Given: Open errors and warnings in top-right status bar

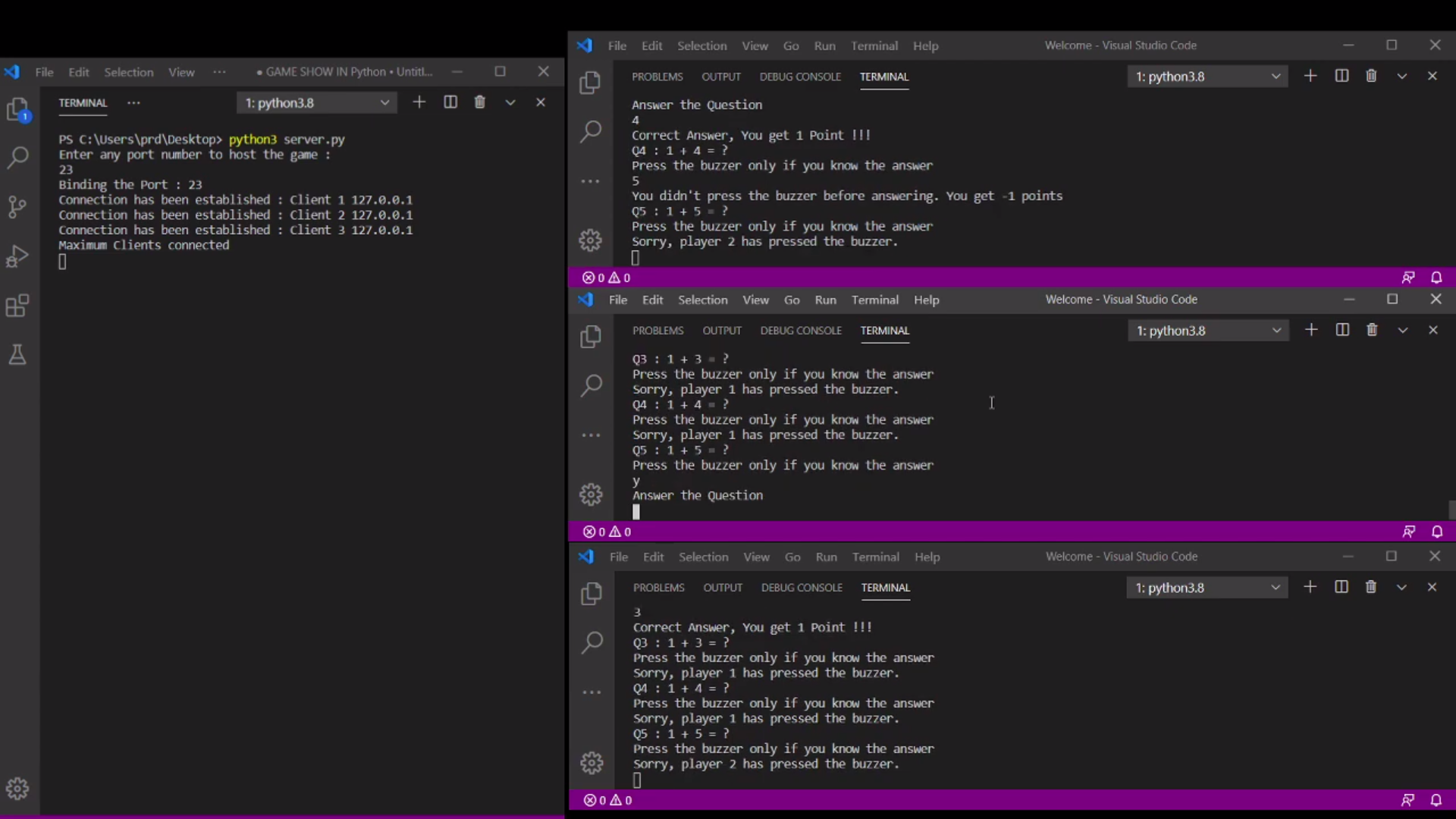Looking at the screenshot, I should [606, 278].
